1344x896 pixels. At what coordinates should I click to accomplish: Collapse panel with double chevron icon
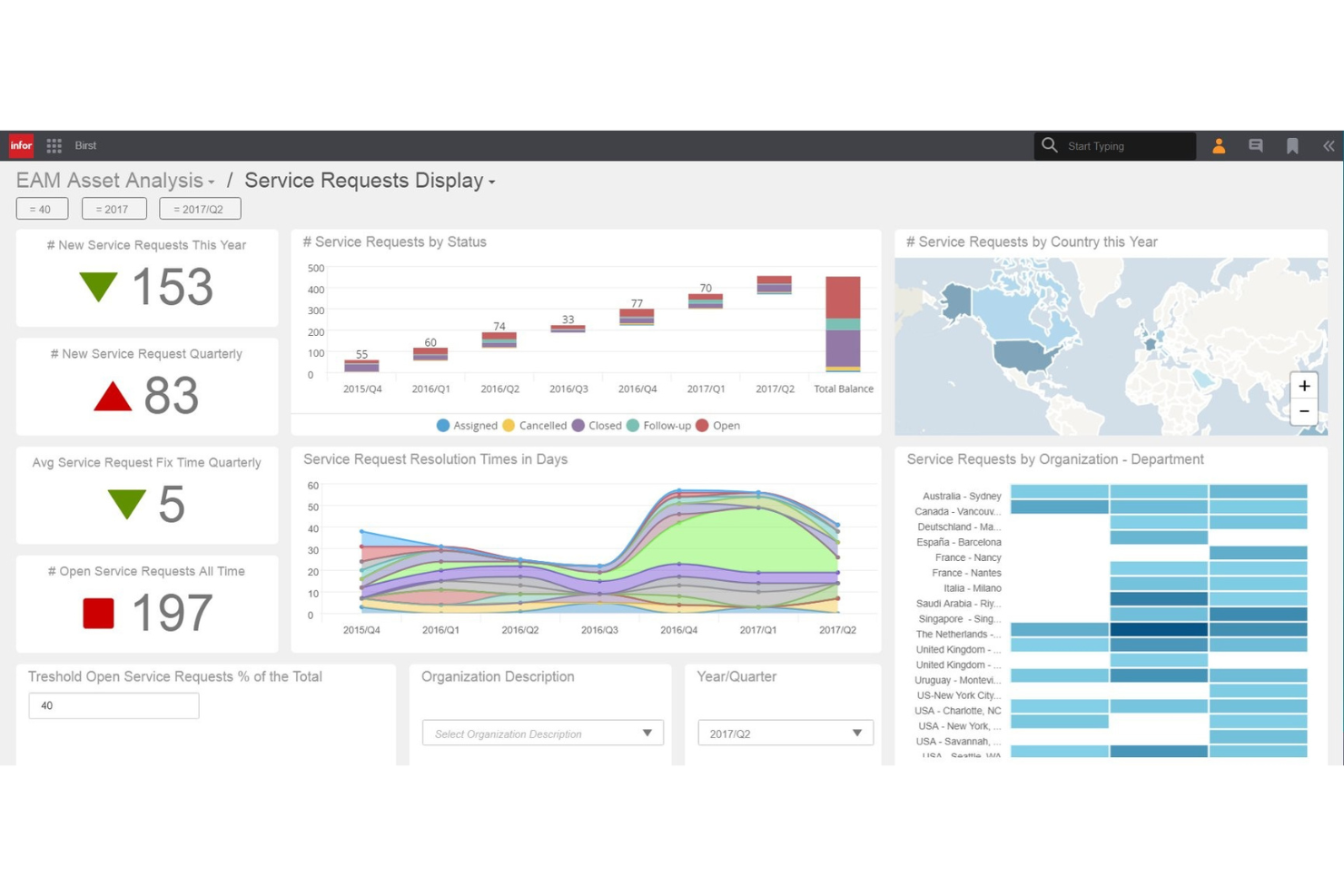[1329, 145]
